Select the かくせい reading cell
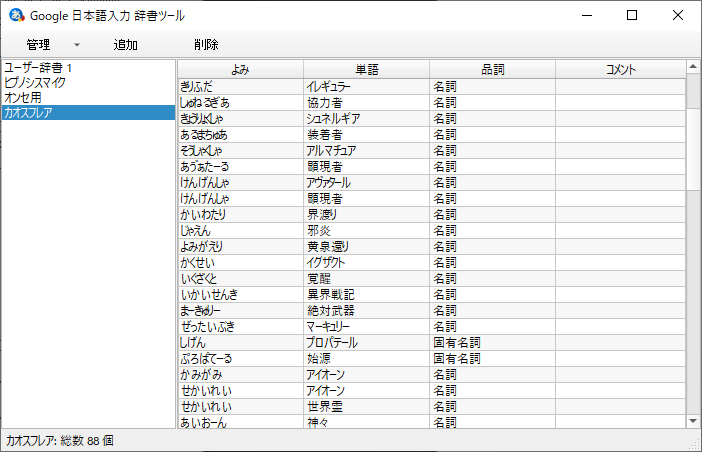 tap(240, 263)
